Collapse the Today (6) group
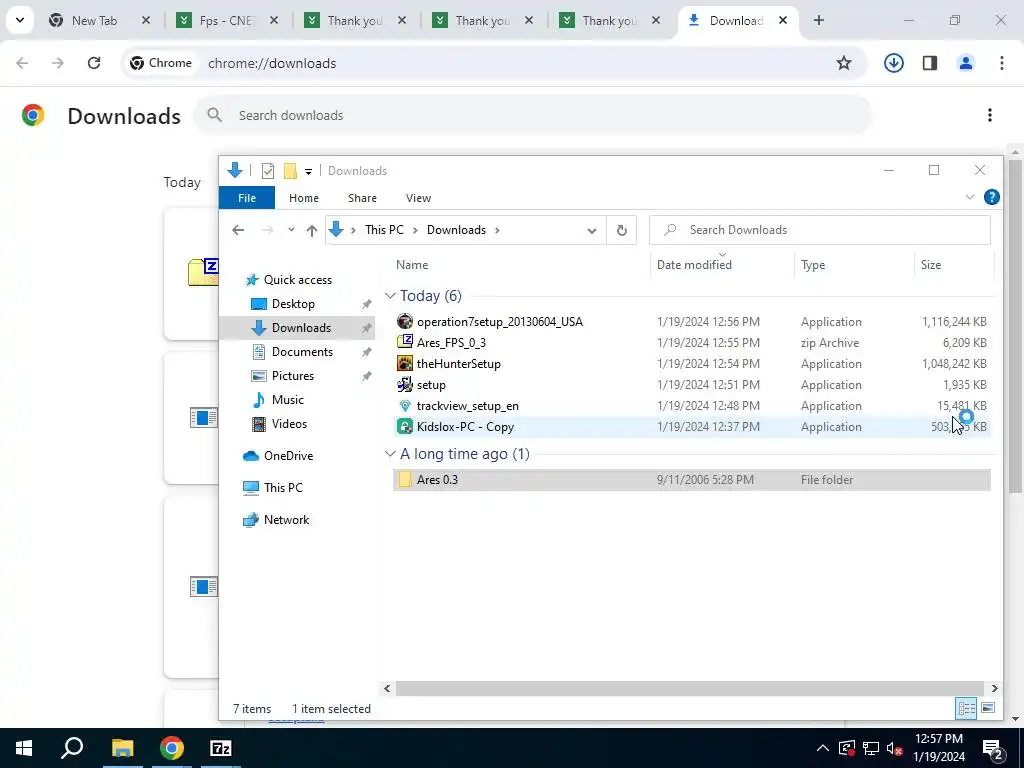 pos(391,296)
